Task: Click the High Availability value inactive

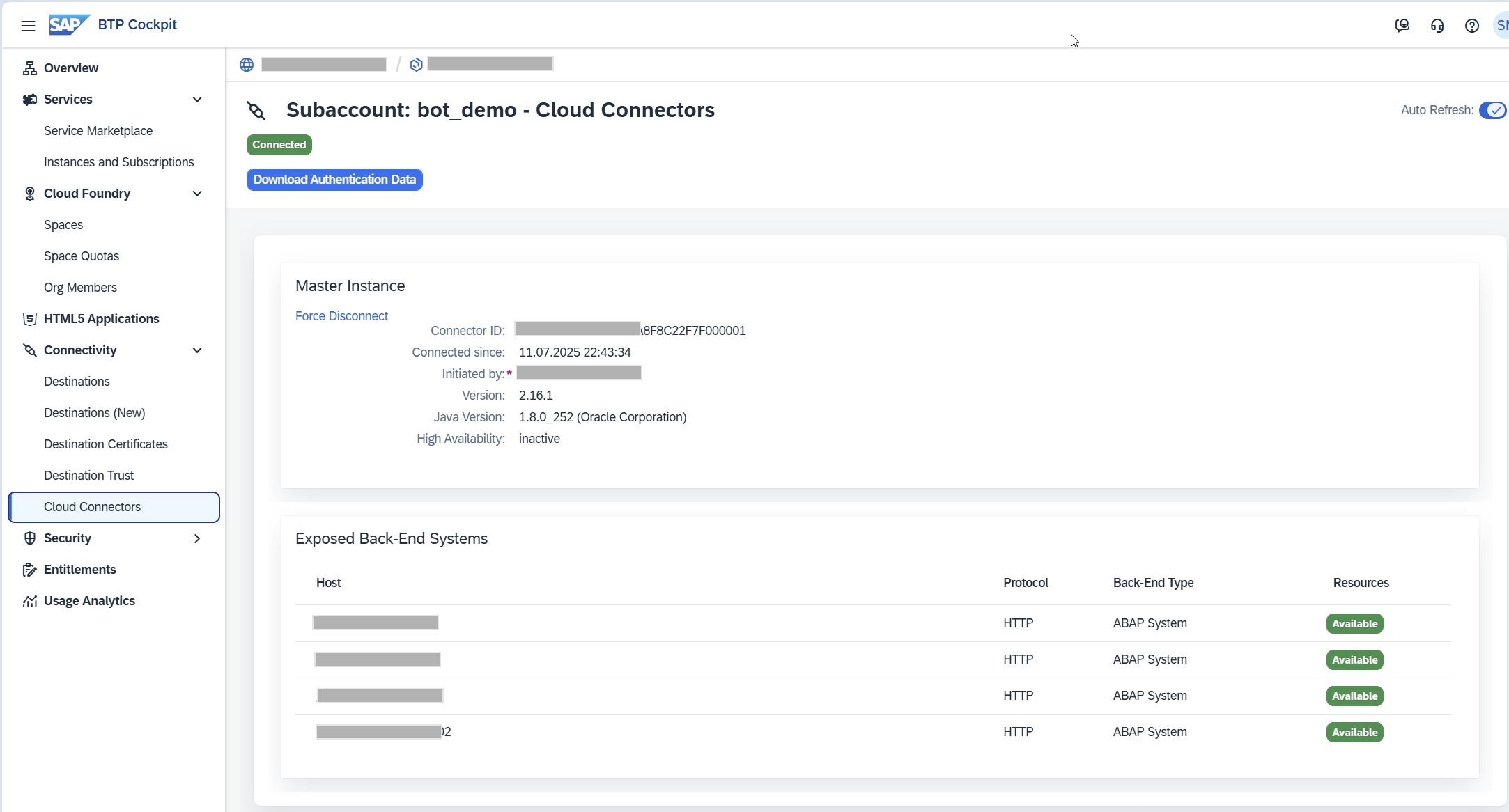Action: pyautogui.click(x=539, y=439)
